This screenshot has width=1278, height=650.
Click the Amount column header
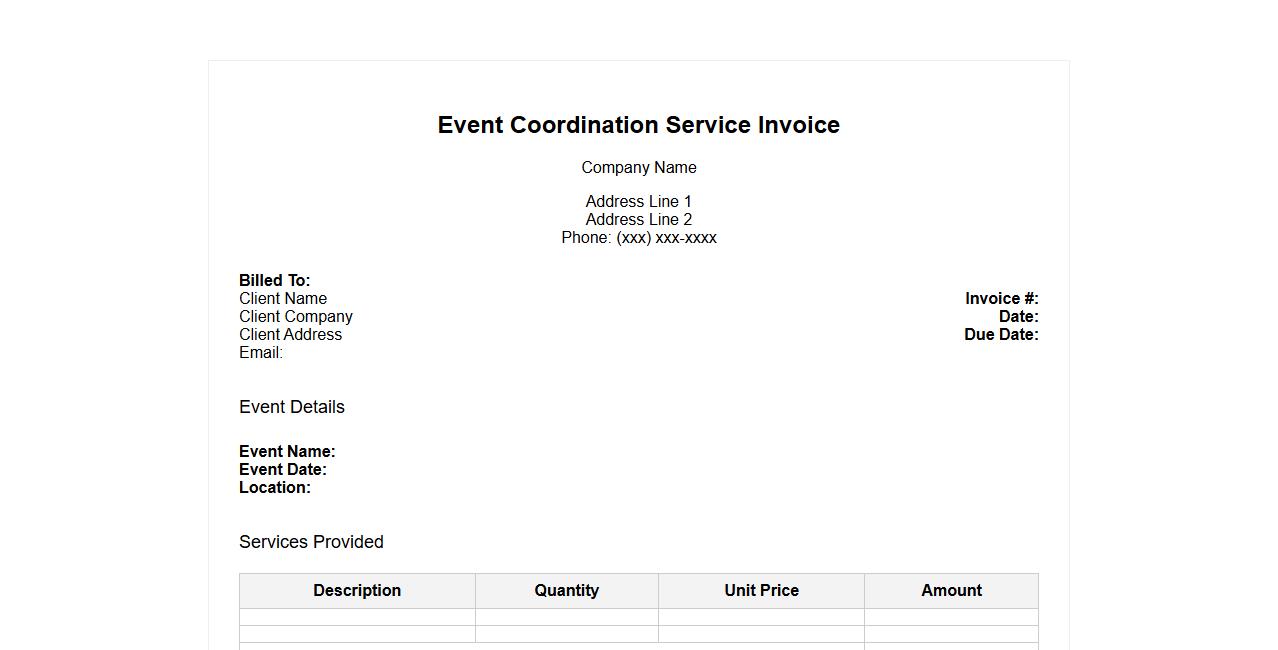pyautogui.click(x=951, y=591)
